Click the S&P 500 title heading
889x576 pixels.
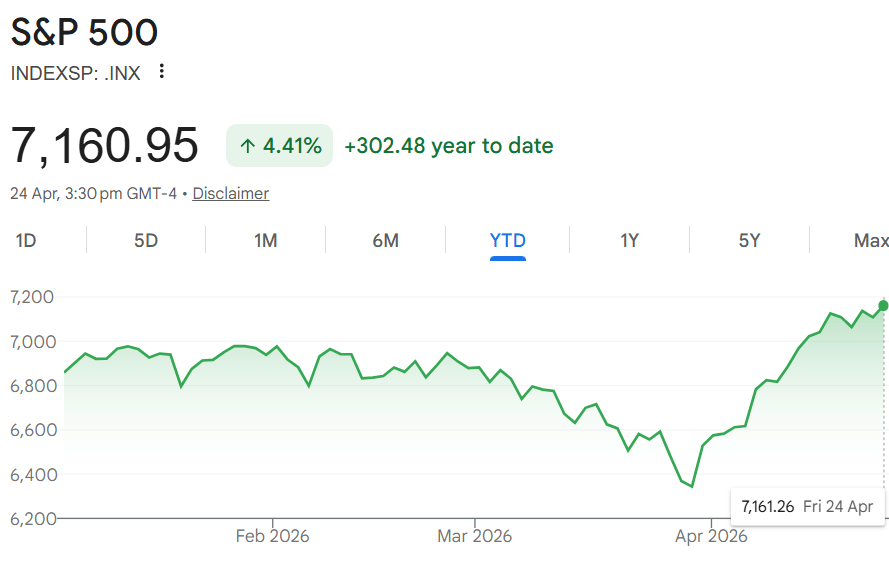[x=84, y=32]
